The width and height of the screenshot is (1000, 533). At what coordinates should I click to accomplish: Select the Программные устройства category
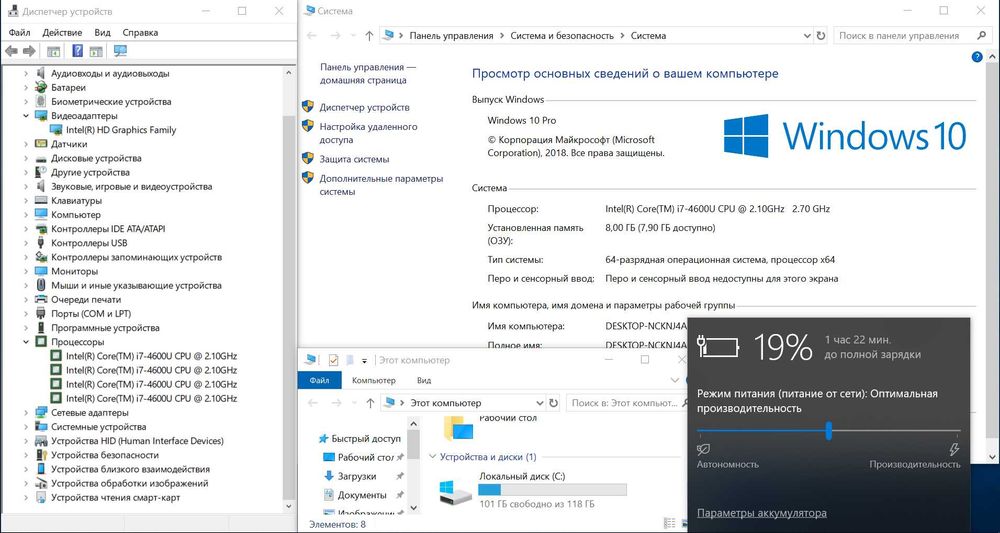(x=105, y=328)
